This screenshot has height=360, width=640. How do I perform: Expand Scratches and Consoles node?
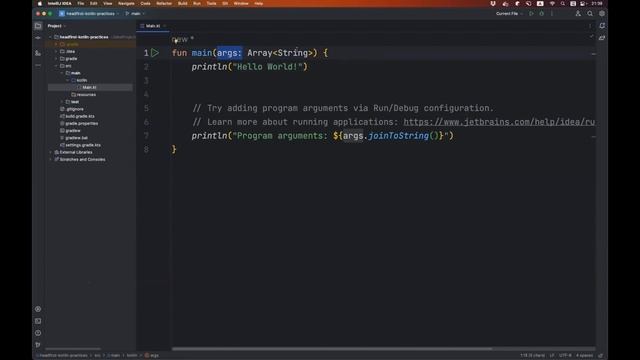coord(51,160)
